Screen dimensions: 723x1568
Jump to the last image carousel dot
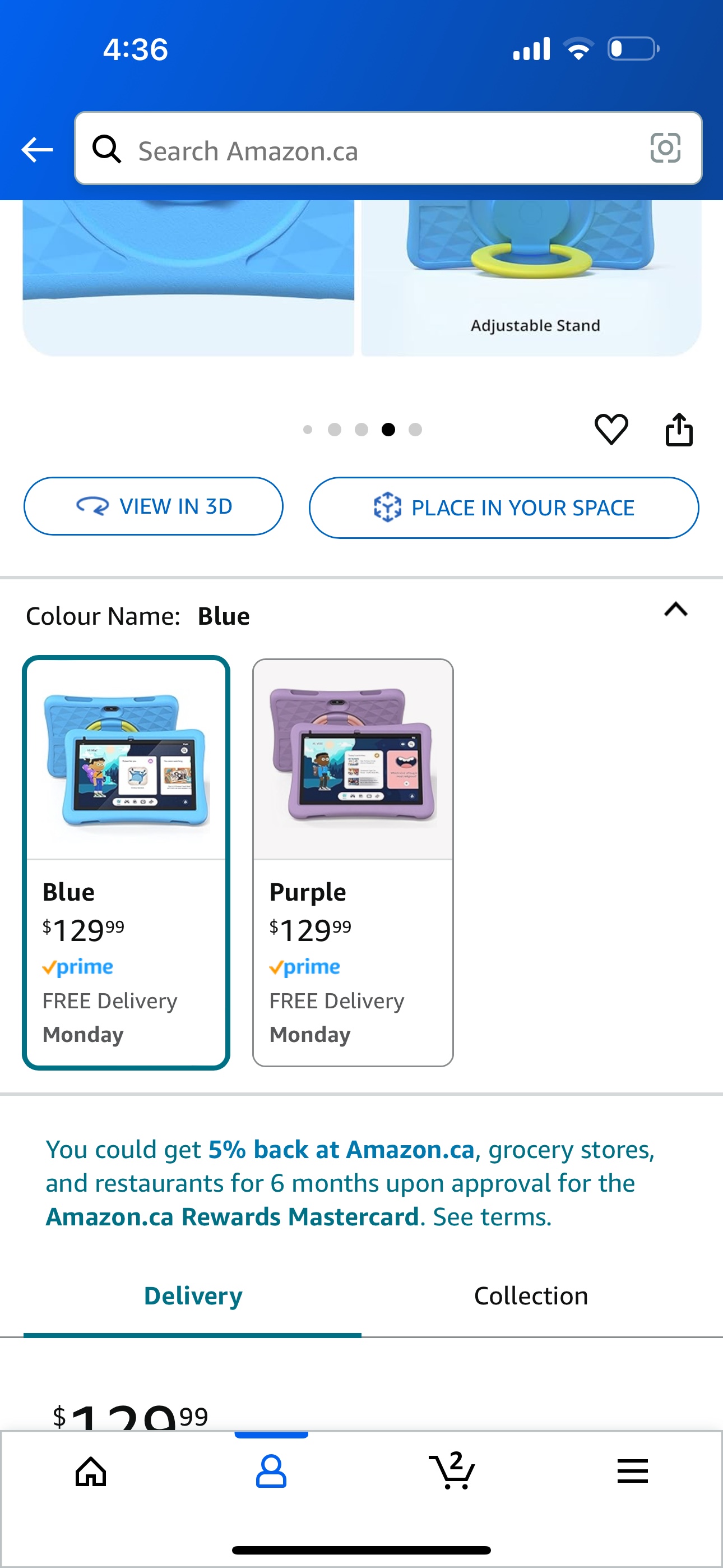tap(415, 430)
